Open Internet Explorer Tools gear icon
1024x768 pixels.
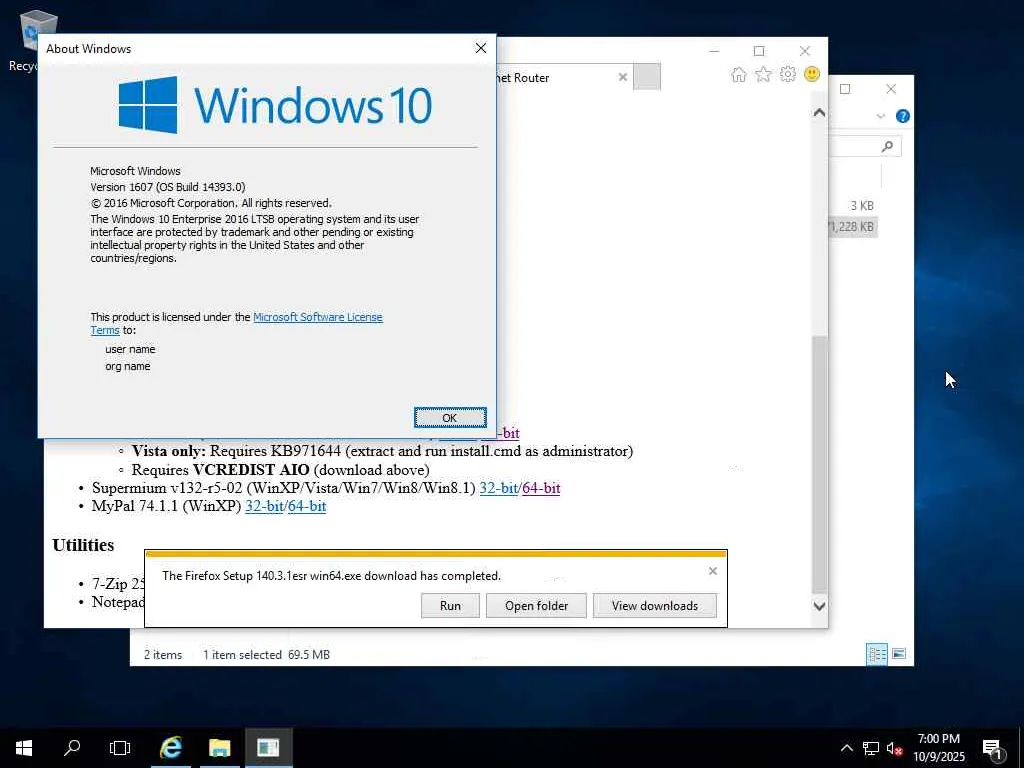(788, 74)
